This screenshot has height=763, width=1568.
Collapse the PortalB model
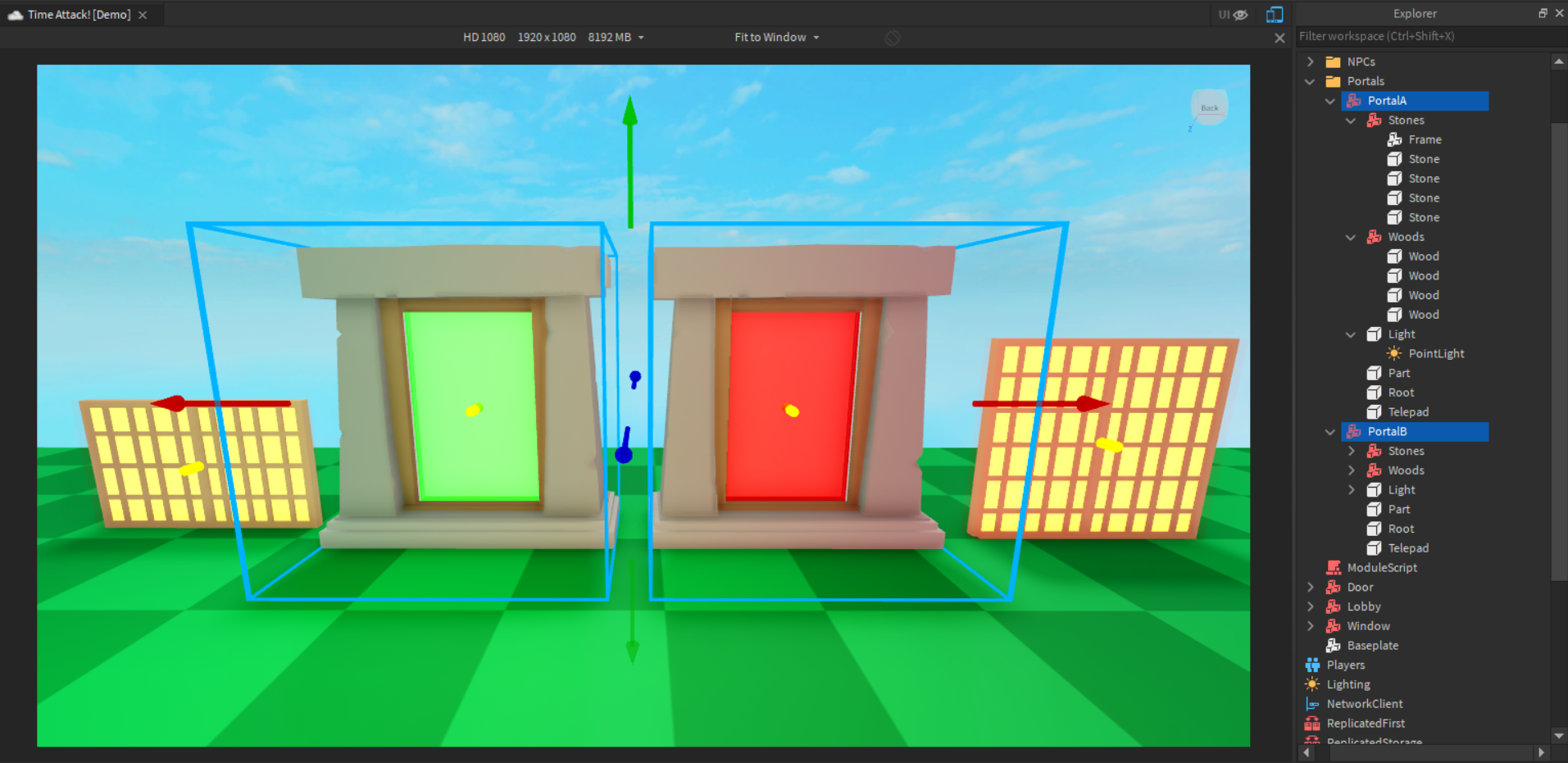(1330, 432)
